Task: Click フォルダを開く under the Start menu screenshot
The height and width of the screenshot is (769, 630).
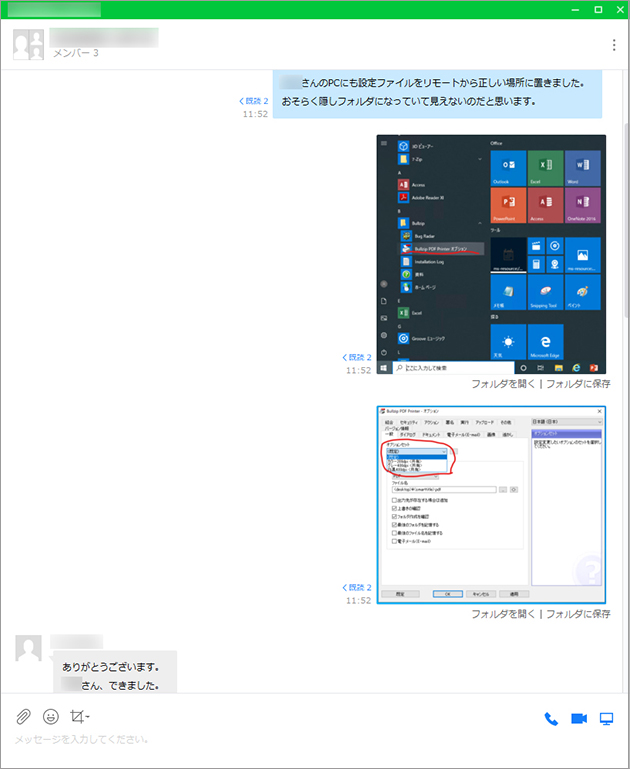Action: (x=503, y=384)
